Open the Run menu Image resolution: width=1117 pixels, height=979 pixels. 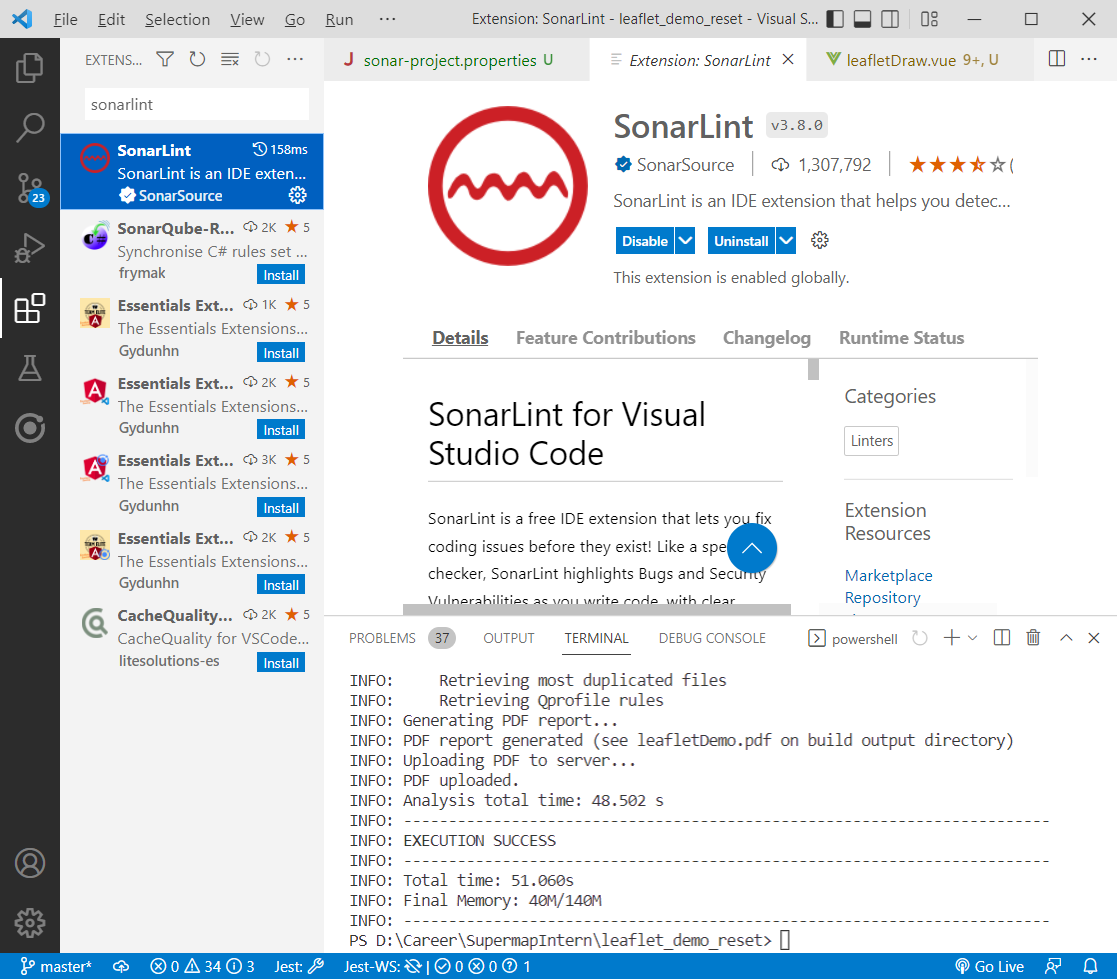coord(339,19)
